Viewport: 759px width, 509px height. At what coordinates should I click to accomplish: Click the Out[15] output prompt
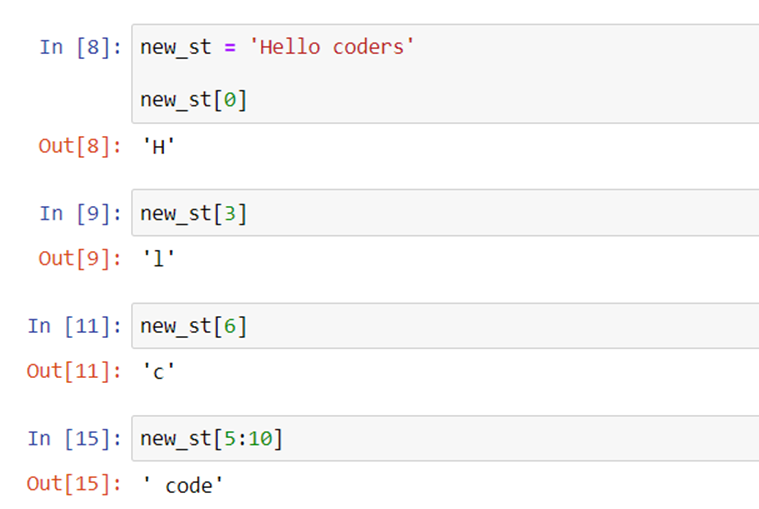[x=74, y=484]
